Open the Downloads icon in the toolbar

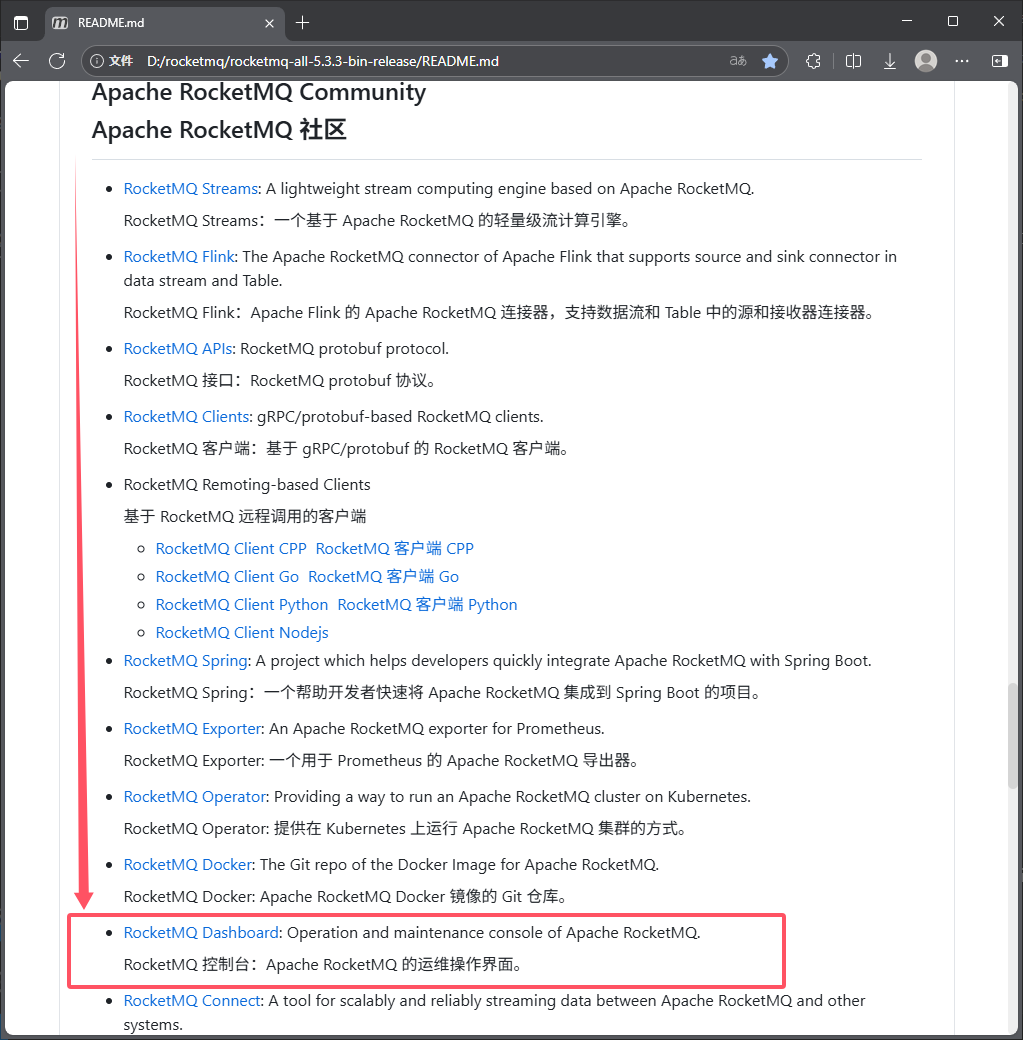(x=889, y=60)
